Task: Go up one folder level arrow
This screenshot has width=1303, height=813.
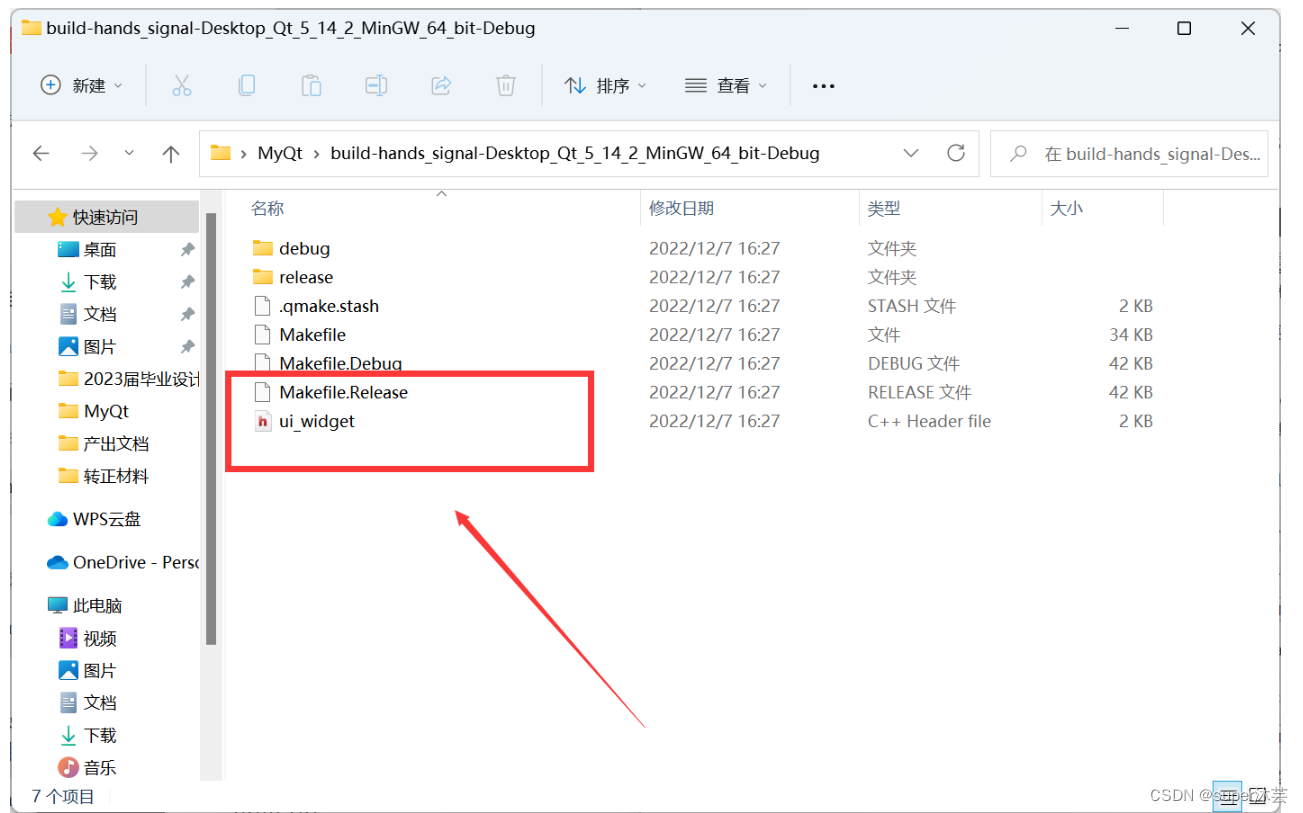Action: tap(171, 153)
